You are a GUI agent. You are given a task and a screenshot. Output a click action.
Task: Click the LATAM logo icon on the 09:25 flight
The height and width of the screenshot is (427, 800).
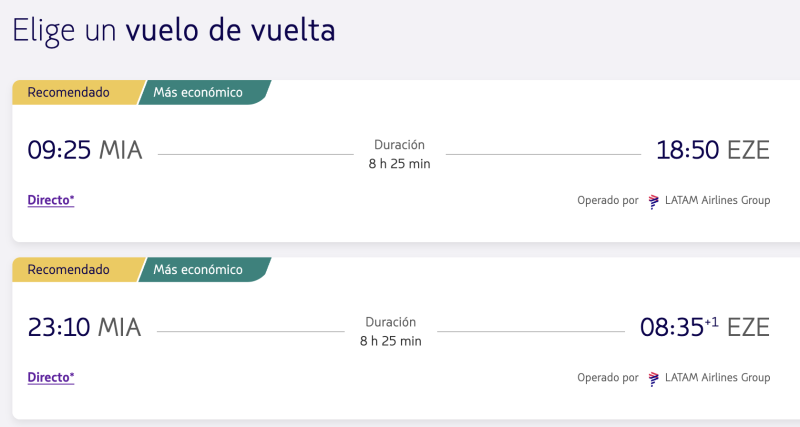654,201
